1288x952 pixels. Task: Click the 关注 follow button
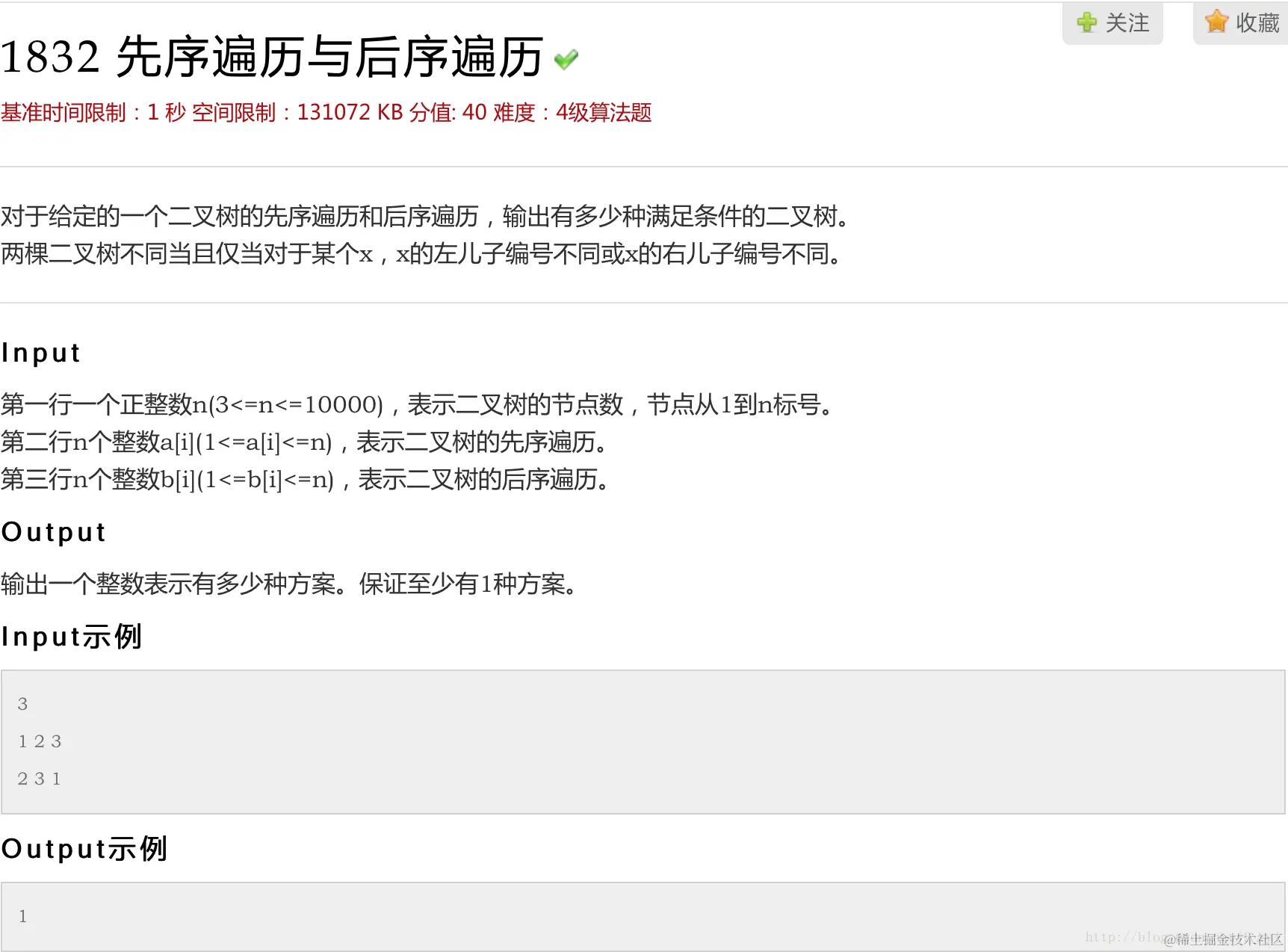[x=1112, y=23]
